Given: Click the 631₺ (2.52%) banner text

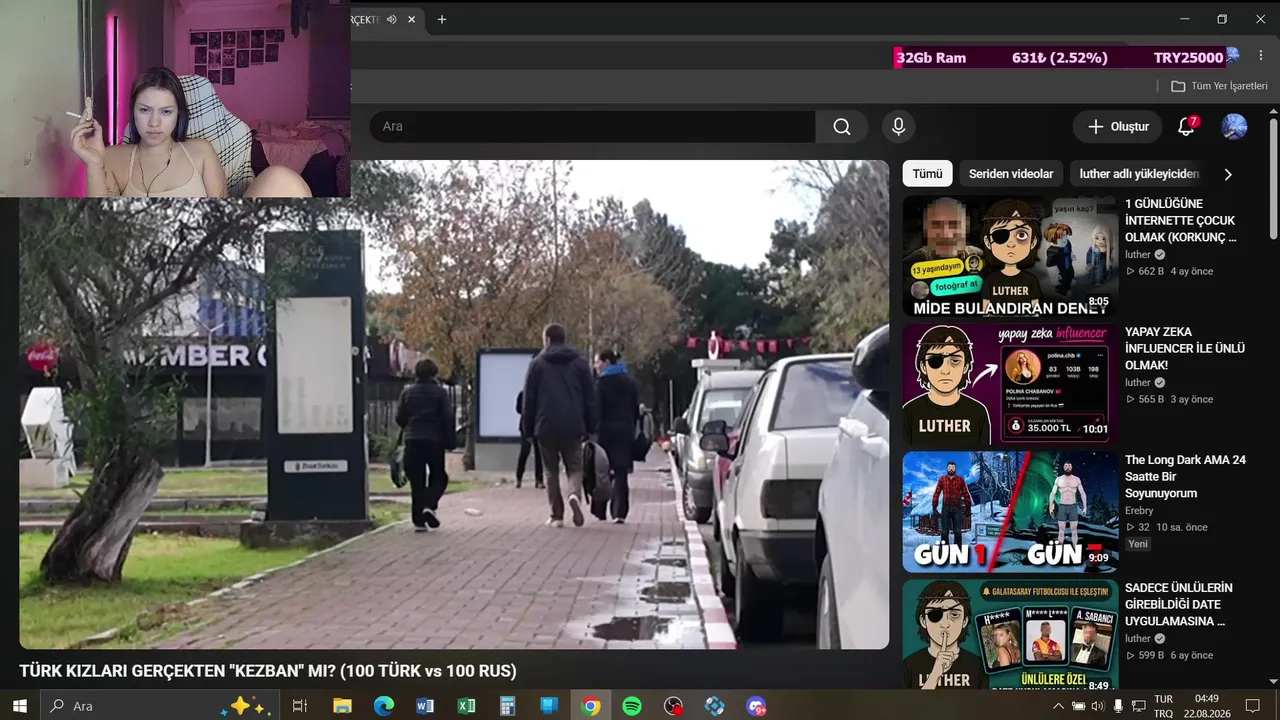Looking at the screenshot, I should 1059,58.
